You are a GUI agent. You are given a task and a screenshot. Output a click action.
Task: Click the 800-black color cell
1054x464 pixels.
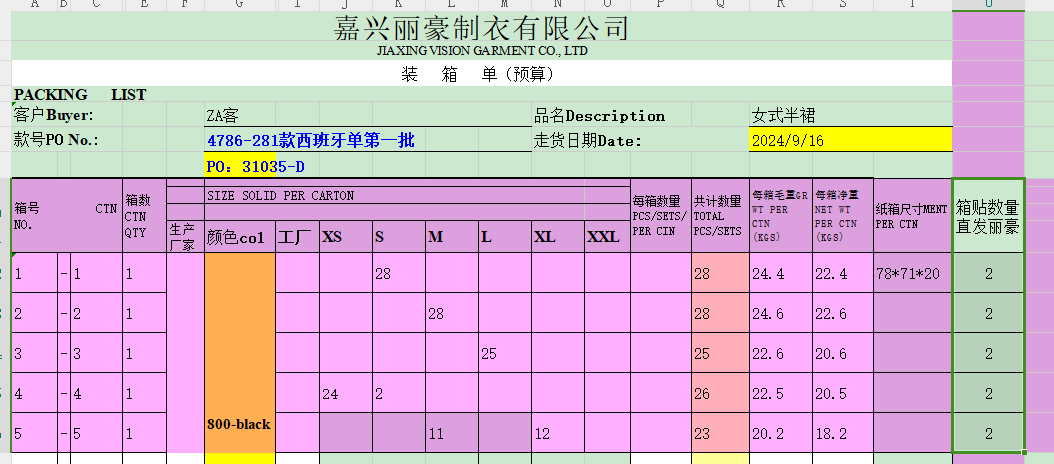point(239,424)
